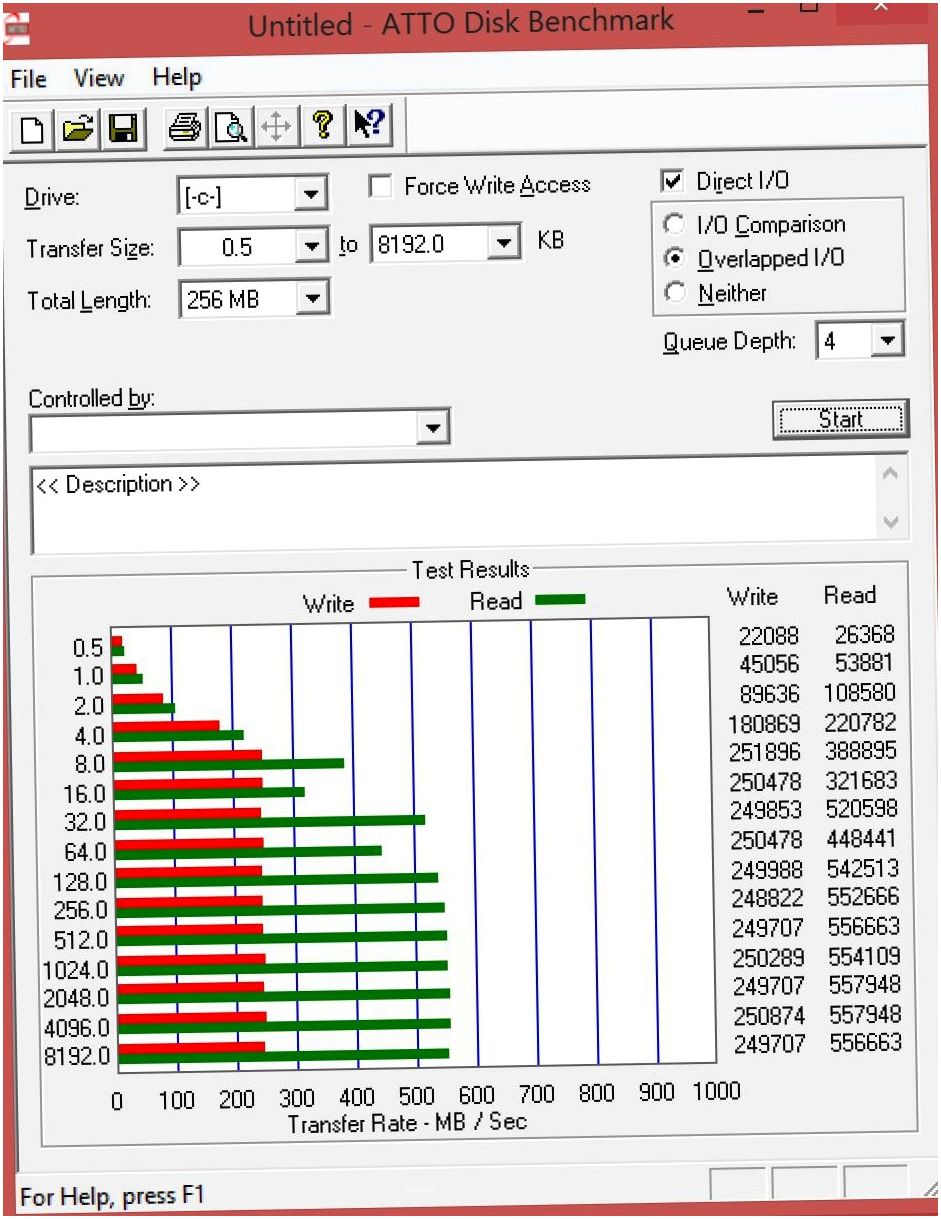Viewport: 941px width, 1219px height.
Task: Enable Force Write Access checkbox
Action: click(380, 186)
